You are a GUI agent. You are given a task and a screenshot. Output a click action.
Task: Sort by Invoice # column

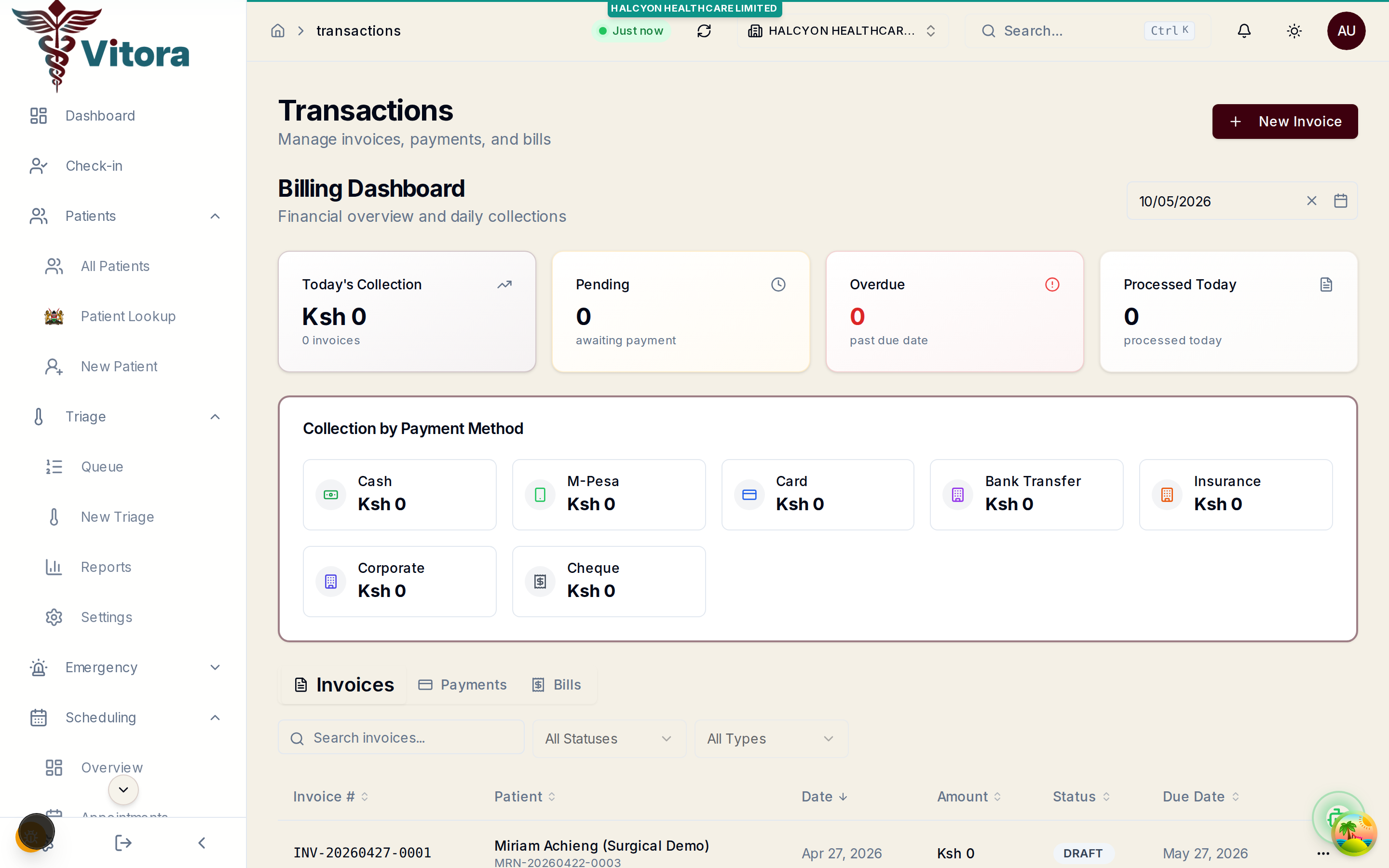pos(330,797)
